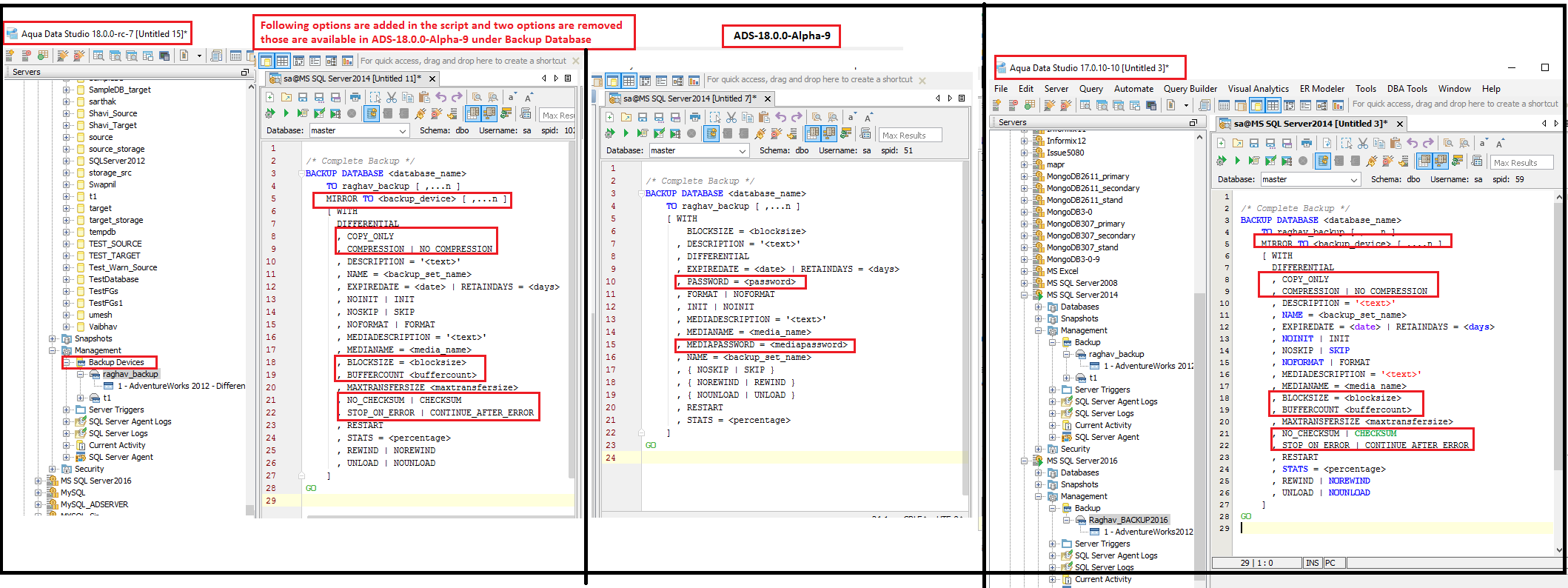Collapse Backup Devices node in left Servers tree
Screen dimensions: 1568x588
pos(67,362)
